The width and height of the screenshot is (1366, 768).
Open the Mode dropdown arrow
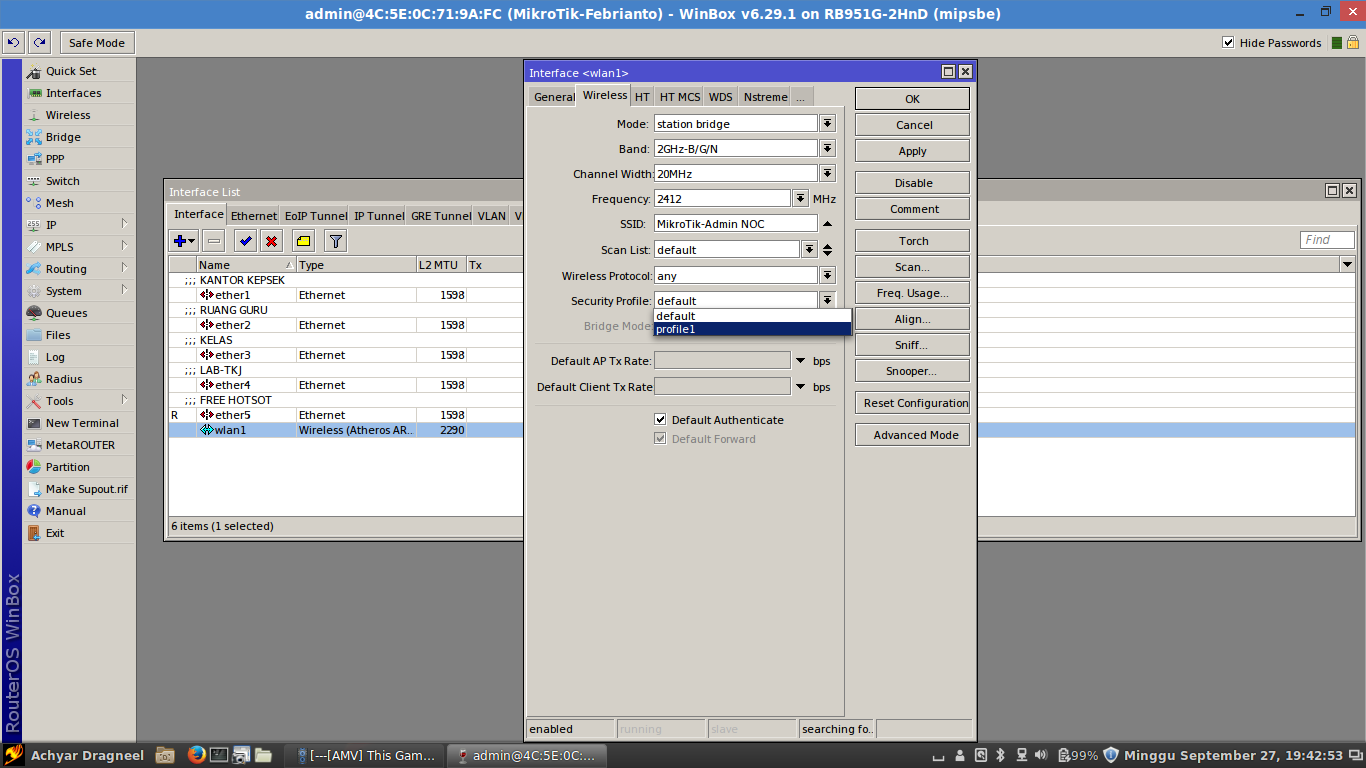pos(827,123)
